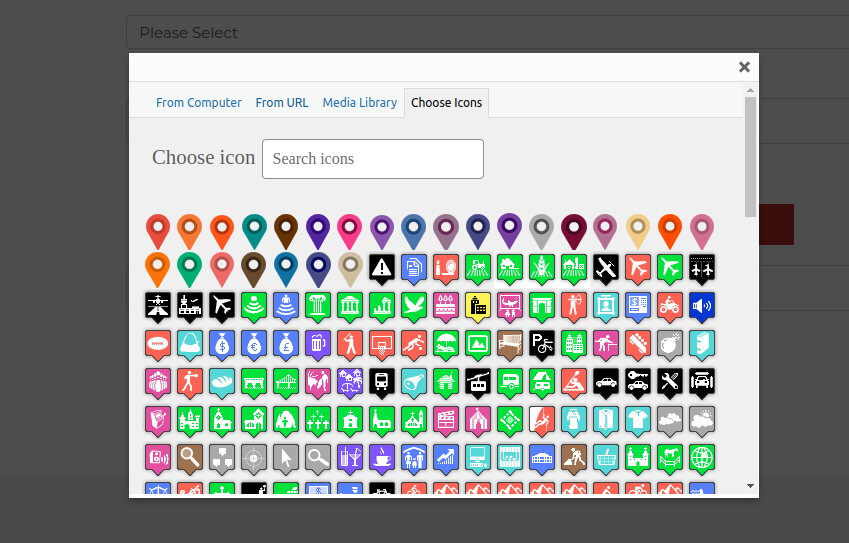Open the Please Select dropdown behind dialog

pyautogui.click(x=487, y=32)
